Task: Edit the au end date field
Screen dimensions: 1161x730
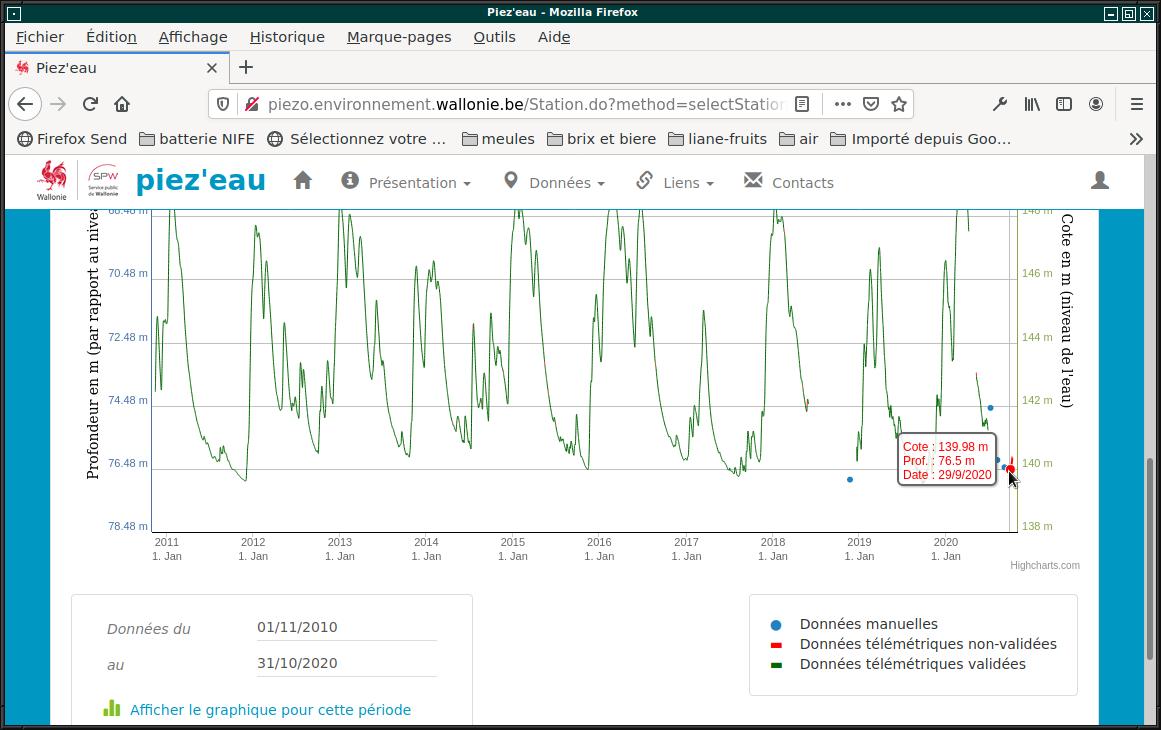Action: click(347, 663)
